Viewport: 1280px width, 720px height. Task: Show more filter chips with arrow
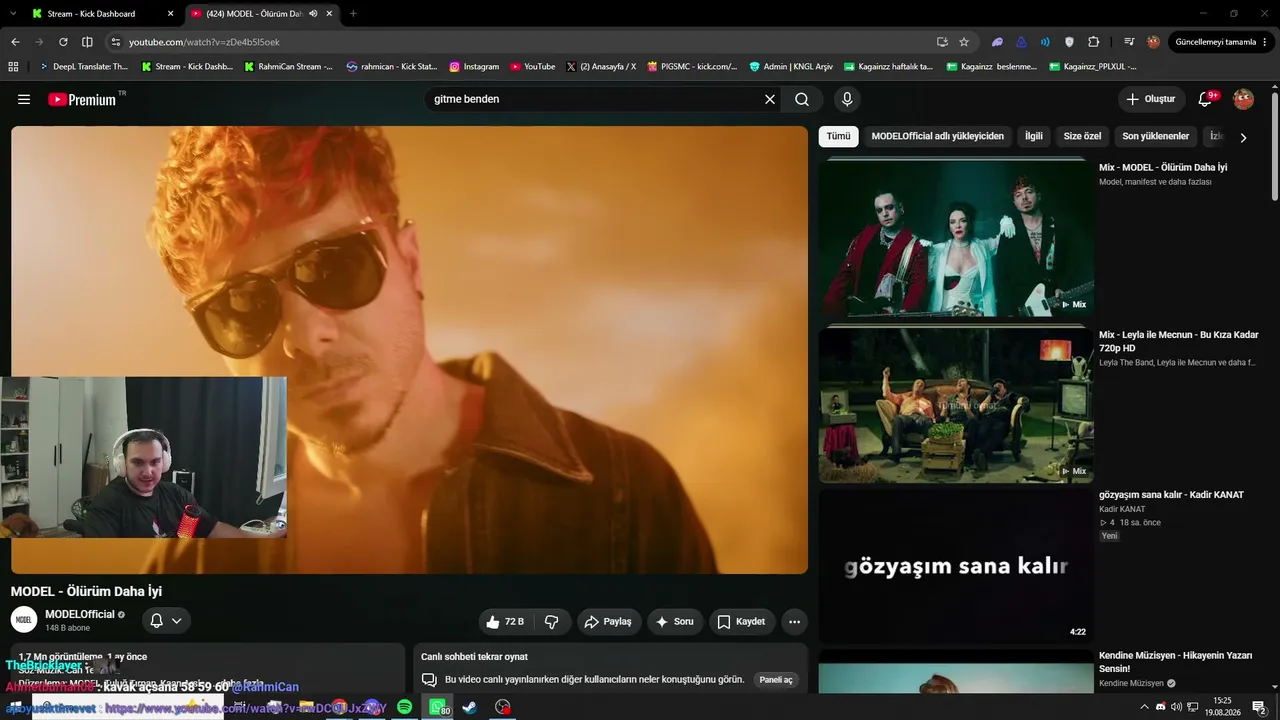[x=1243, y=137]
